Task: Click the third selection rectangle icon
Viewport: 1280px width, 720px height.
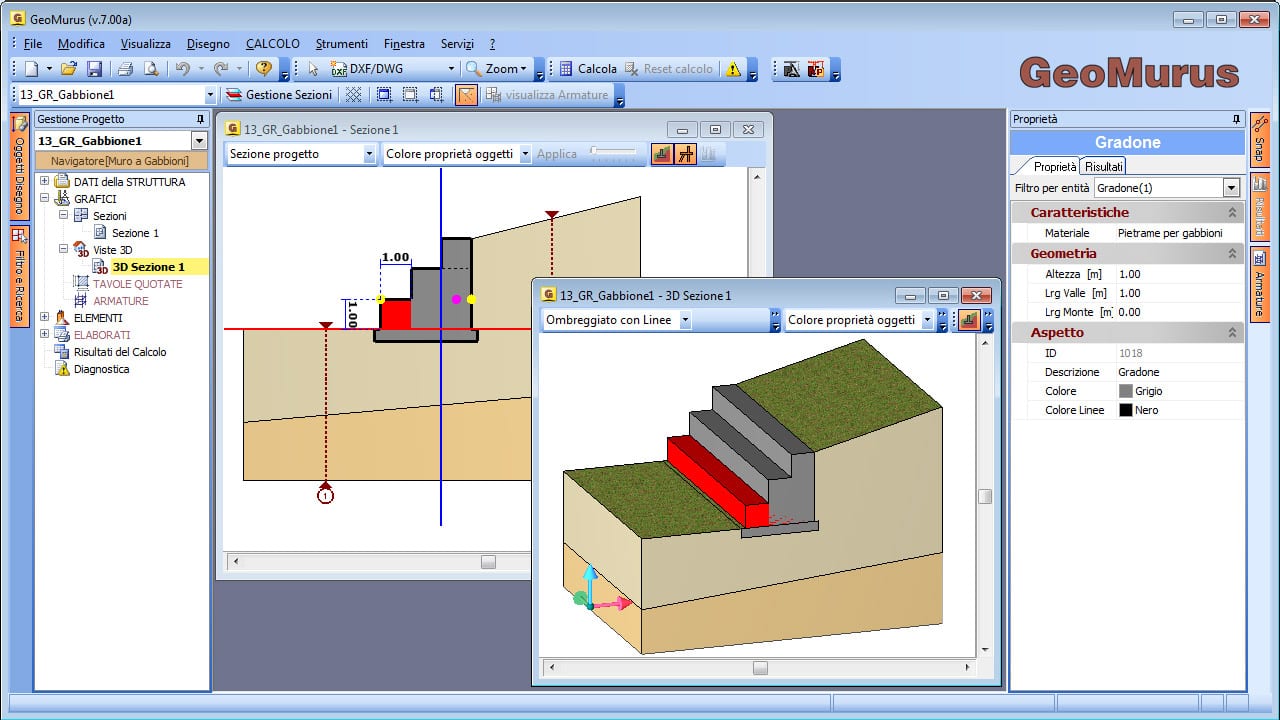Action: [436, 95]
